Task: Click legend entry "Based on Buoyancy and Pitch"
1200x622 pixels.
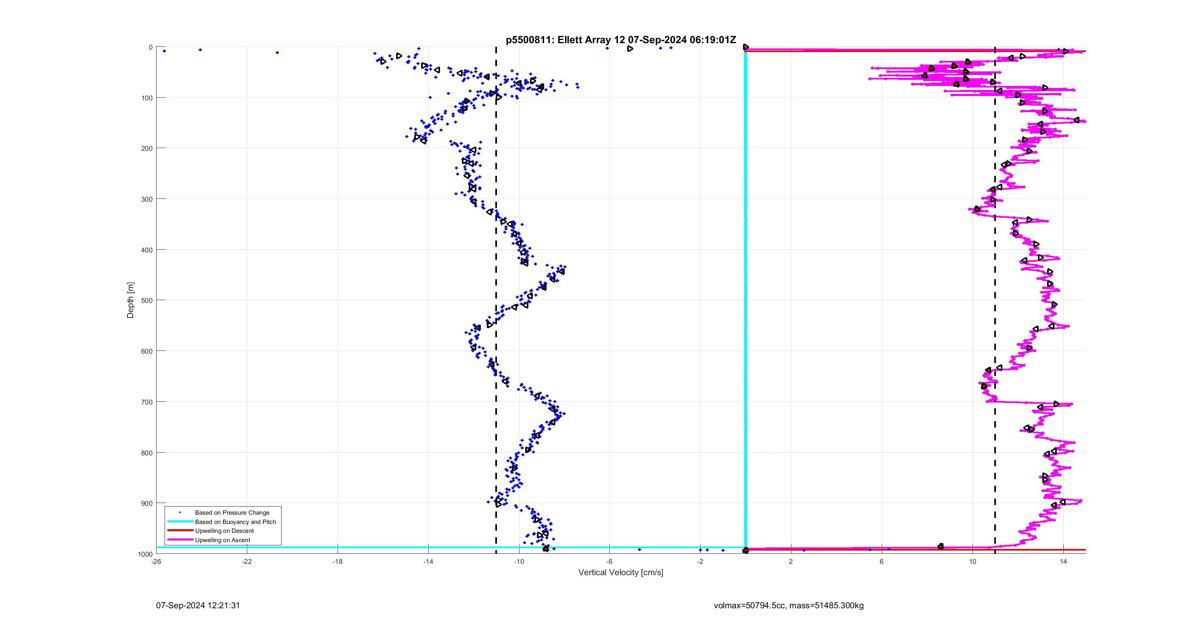Action: (234, 521)
